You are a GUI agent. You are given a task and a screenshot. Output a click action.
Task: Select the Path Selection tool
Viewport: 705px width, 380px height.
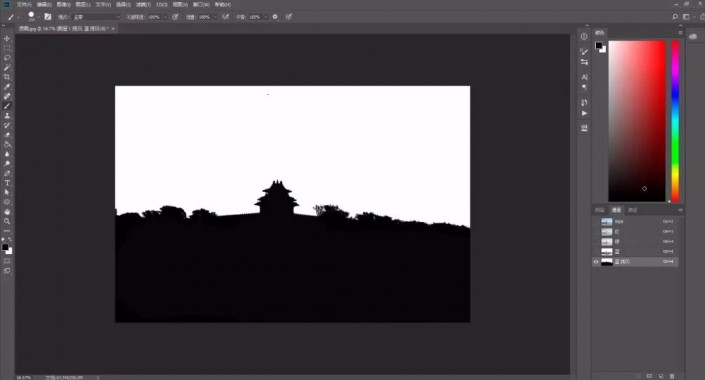(7, 192)
